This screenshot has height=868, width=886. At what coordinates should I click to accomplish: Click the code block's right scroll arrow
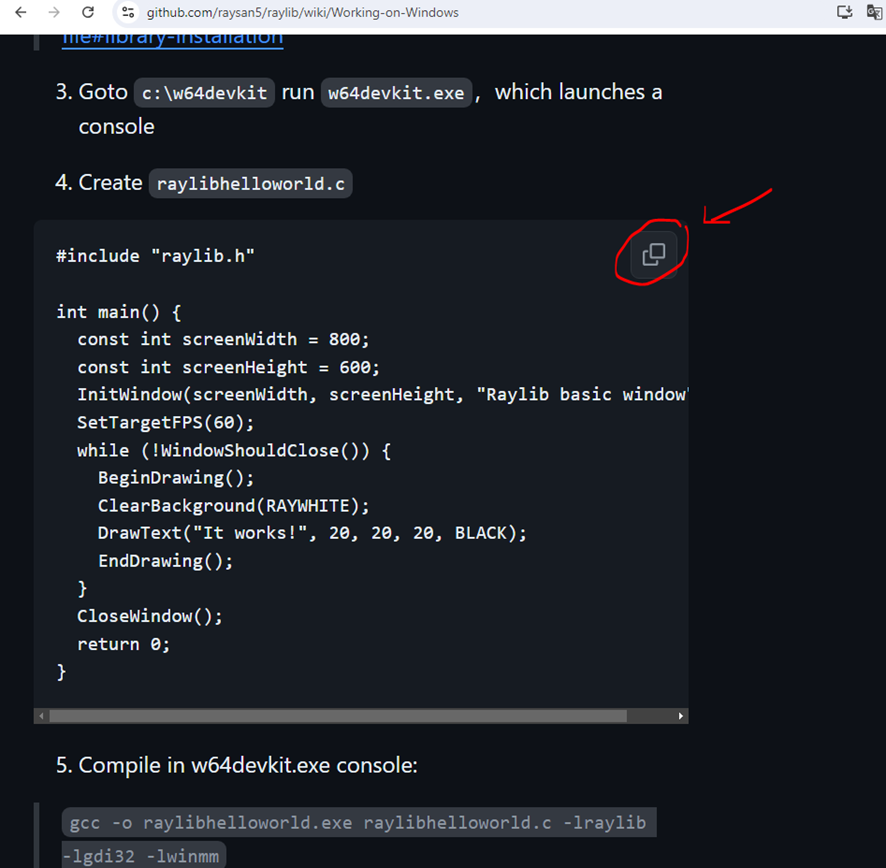pyautogui.click(x=681, y=716)
